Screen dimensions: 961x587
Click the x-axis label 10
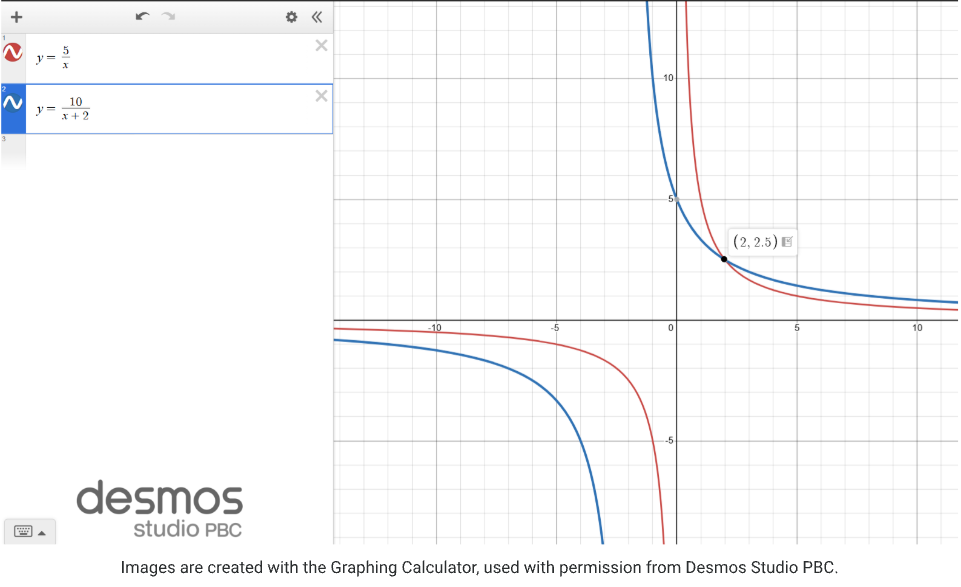pyautogui.click(x=917, y=328)
